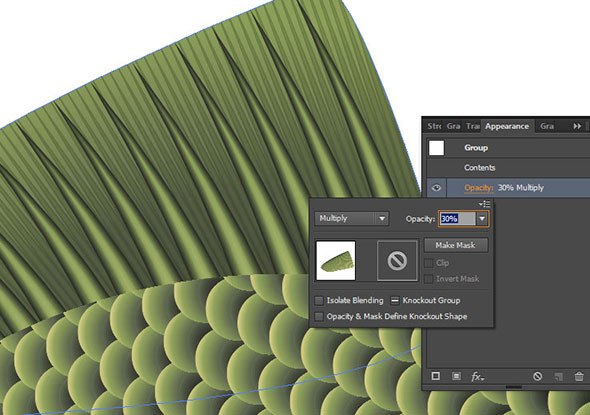
Task: Click Add New Fill icon in Appearance footer
Action: click(x=456, y=376)
